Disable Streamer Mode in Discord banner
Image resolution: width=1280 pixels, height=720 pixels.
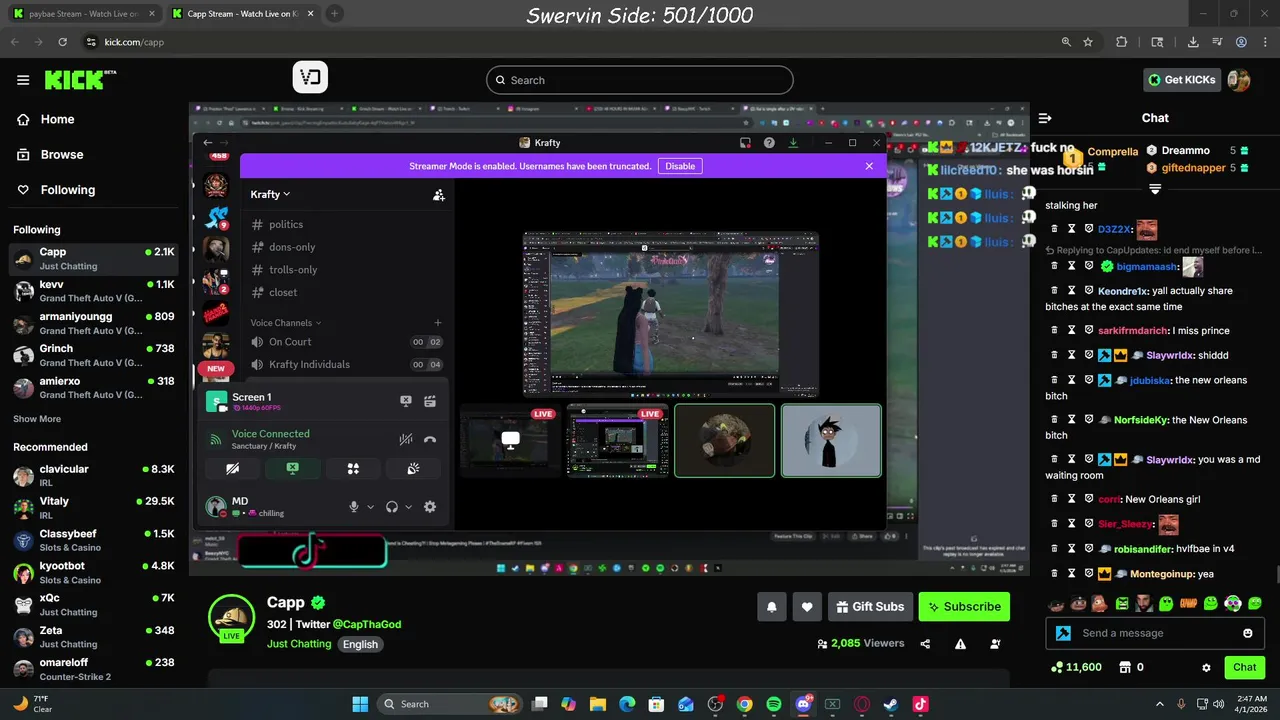pyautogui.click(x=680, y=166)
